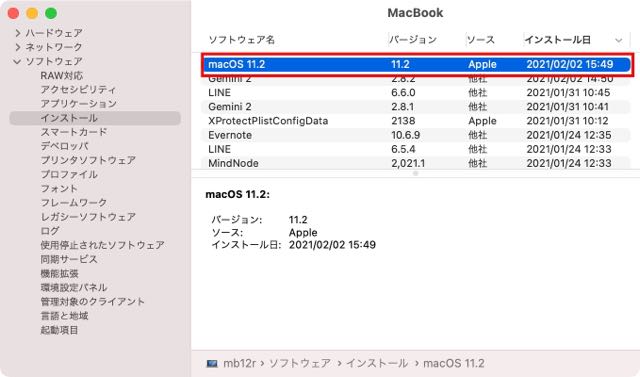Viewport: 640px width, 377px height.
Task: Click version 2138 cell
Action: pyautogui.click(x=403, y=121)
